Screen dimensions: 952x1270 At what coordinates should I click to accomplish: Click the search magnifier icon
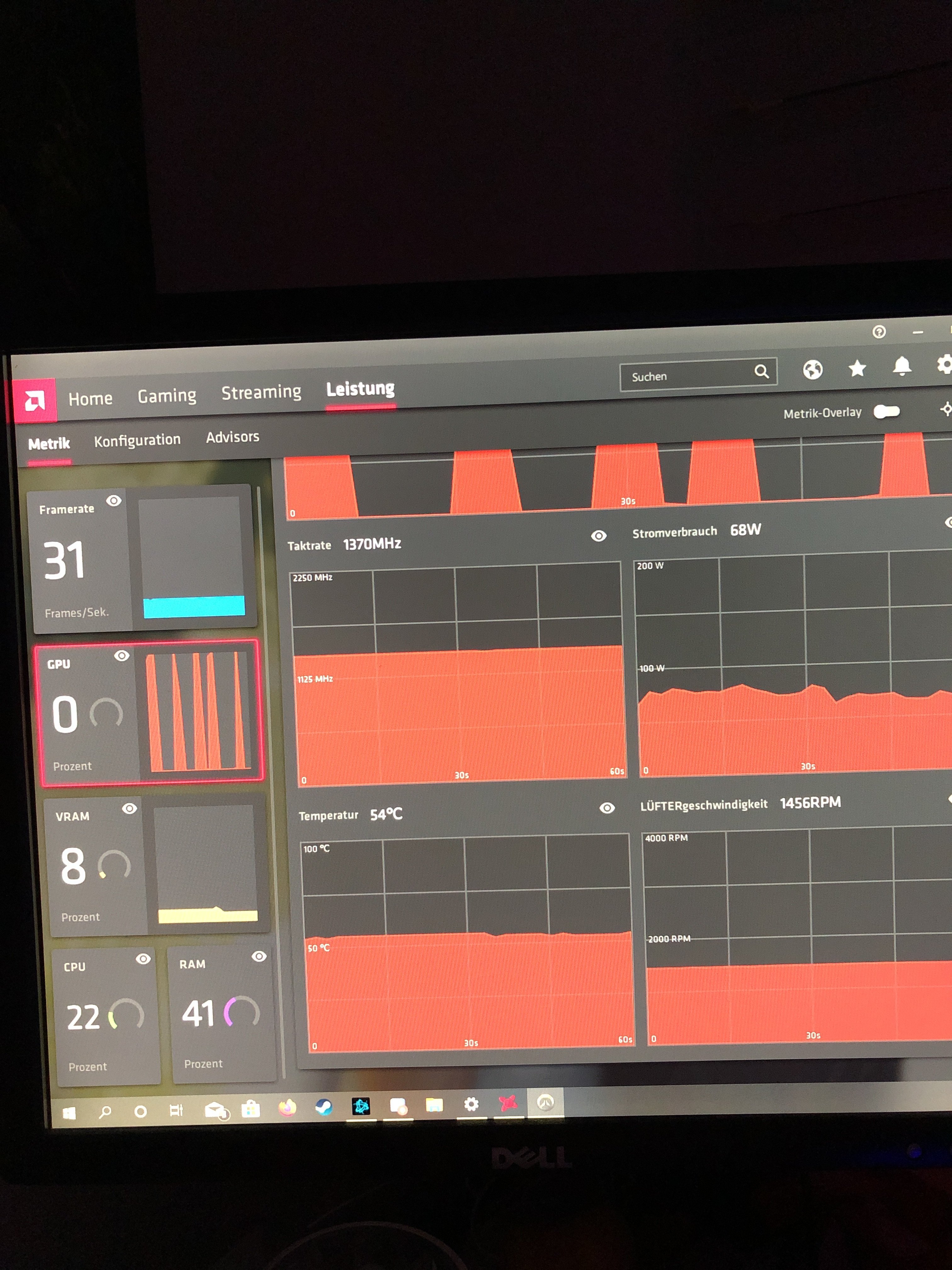click(x=762, y=371)
